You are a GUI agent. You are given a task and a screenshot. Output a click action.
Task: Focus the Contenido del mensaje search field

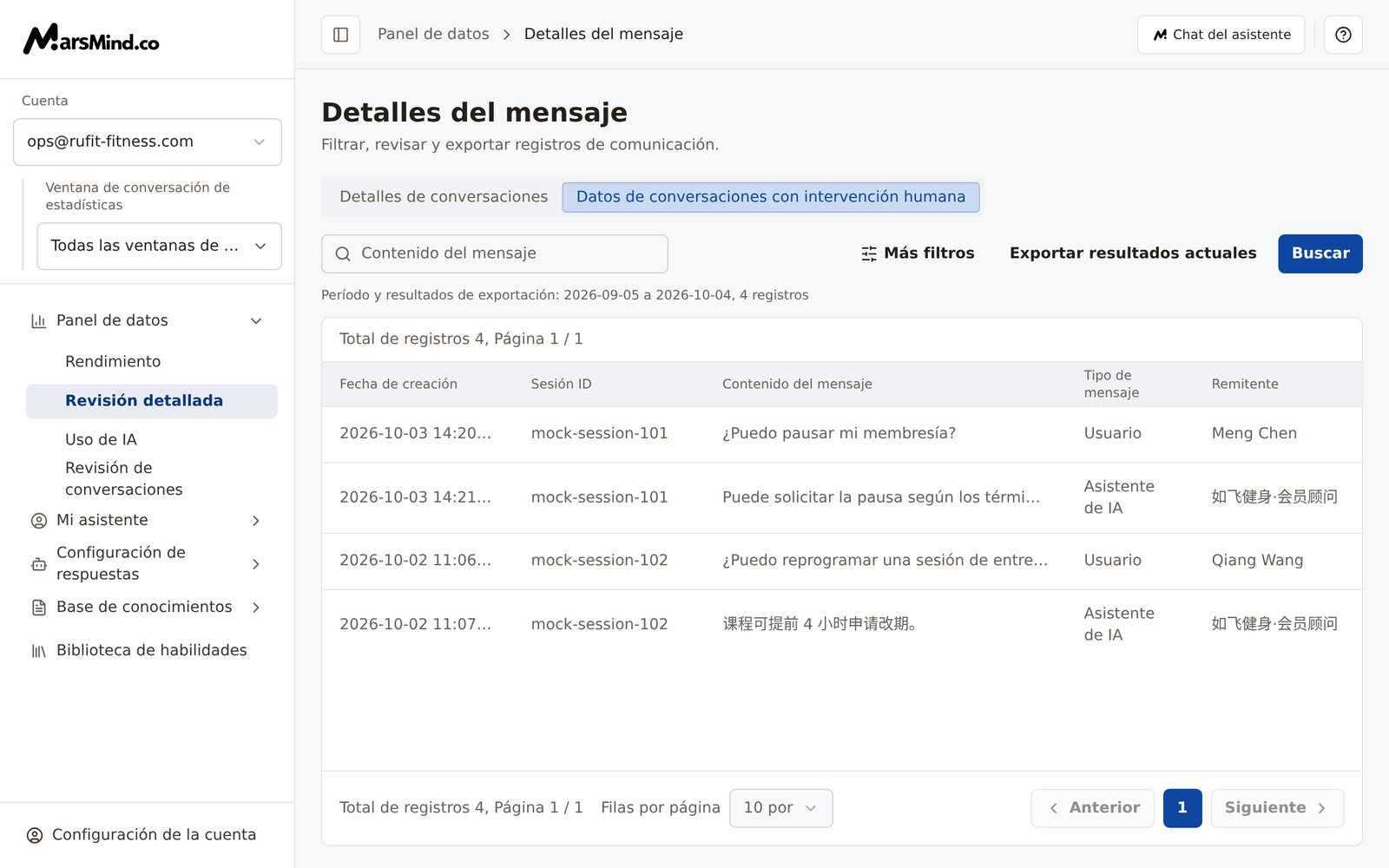pyautogui.click(x=495, y=253)
